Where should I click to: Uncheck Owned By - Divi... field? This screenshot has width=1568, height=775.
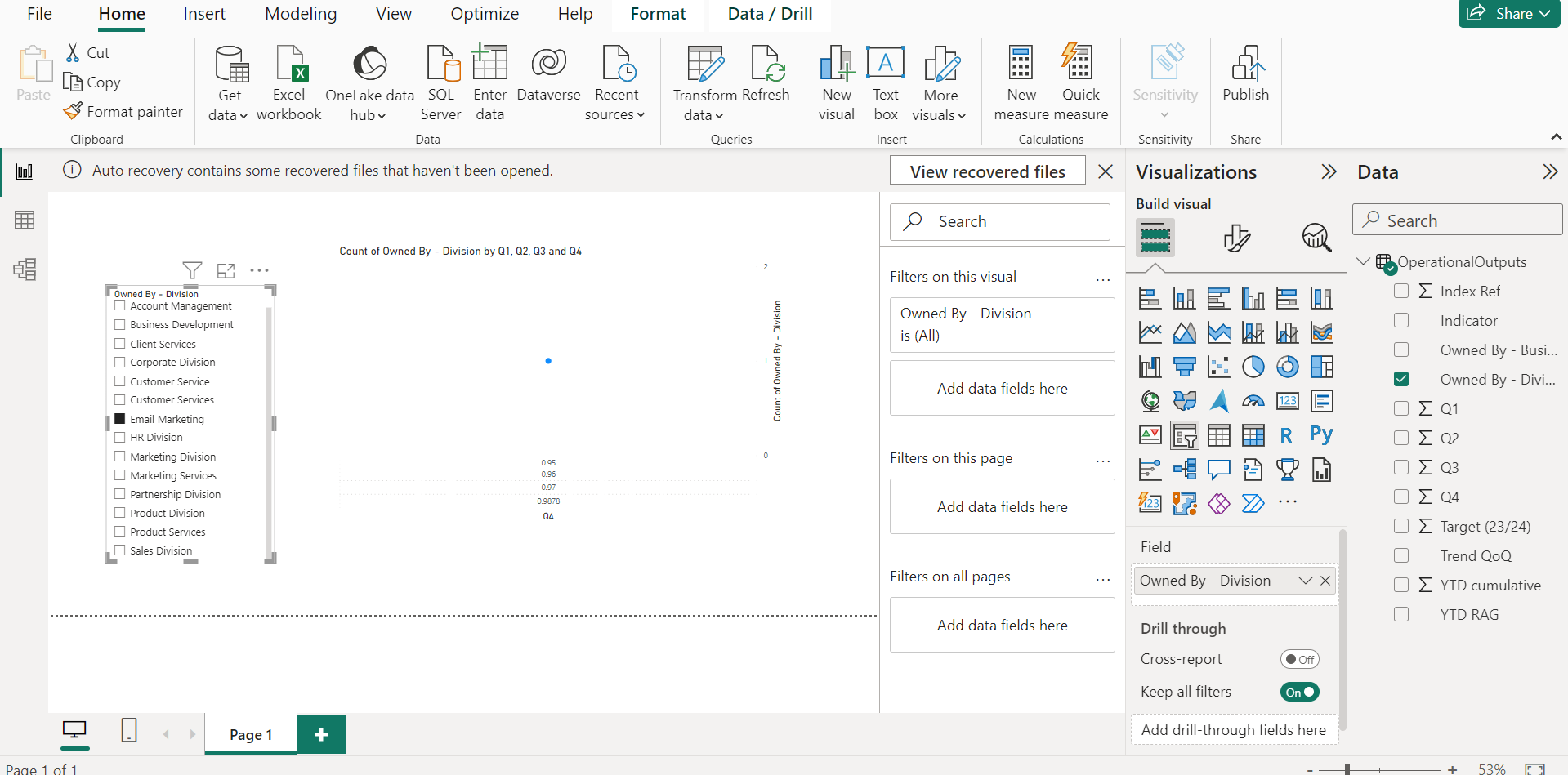(x=1401, y=379)
